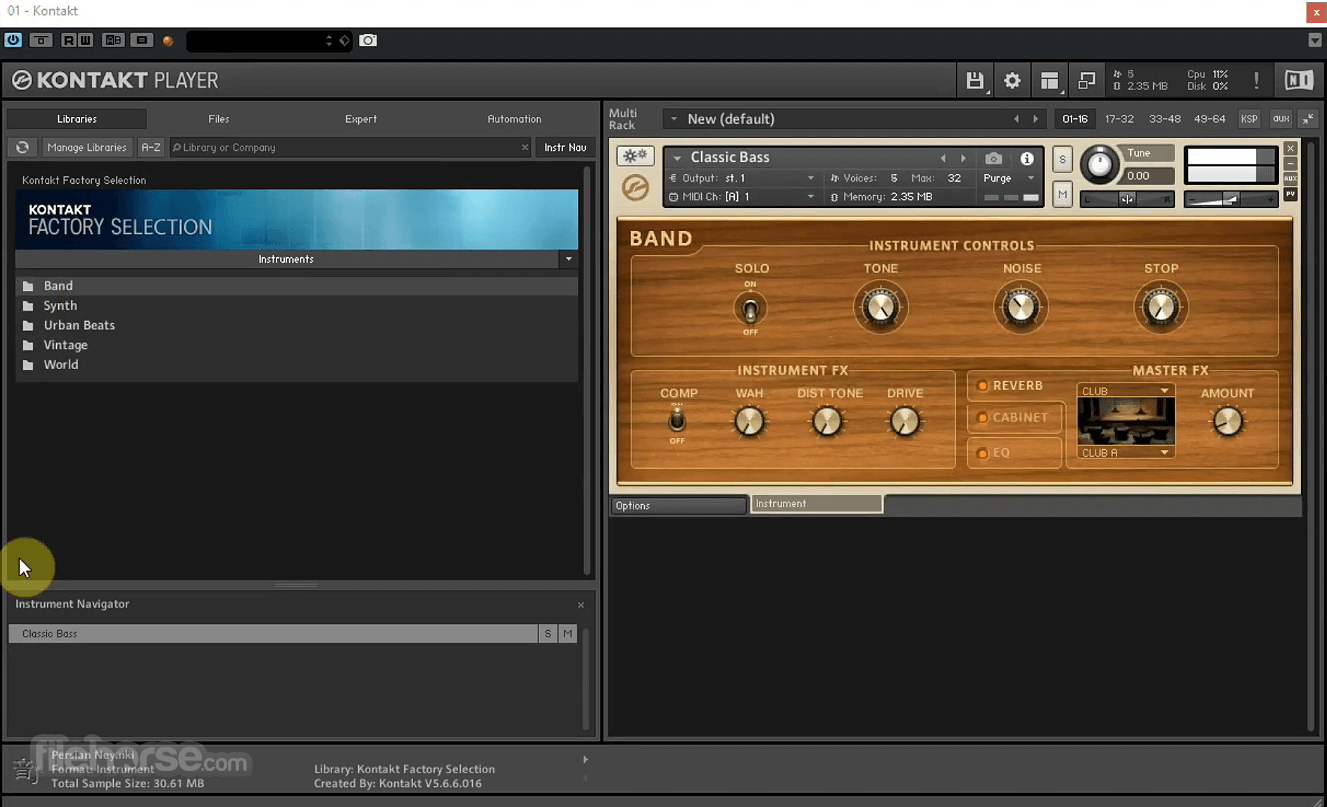Show Classic Bass info icon
Image resolution: width=1327 pixels, height=807 pixels.
[1027, 158]
